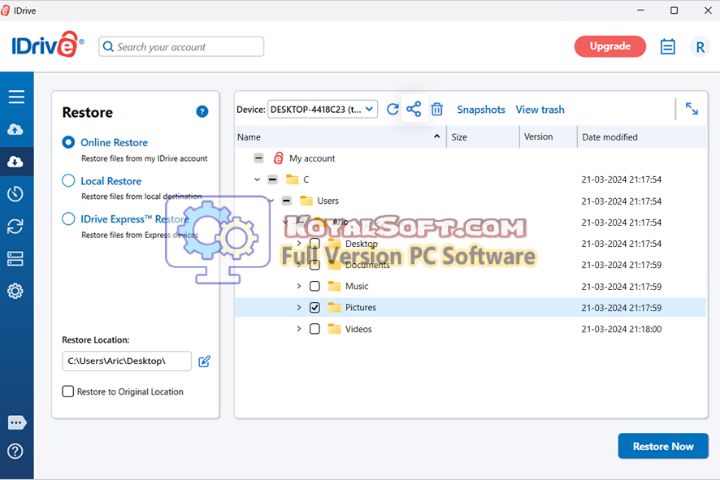Open Settings gear in sidebar

pos(15,291)
